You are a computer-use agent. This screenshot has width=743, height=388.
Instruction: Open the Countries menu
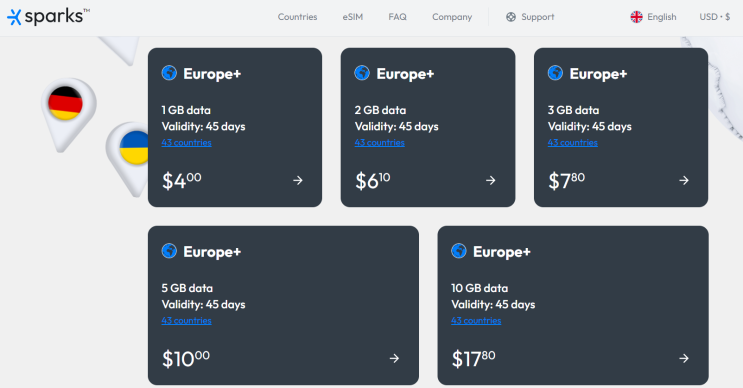click(x=297, y=17)
